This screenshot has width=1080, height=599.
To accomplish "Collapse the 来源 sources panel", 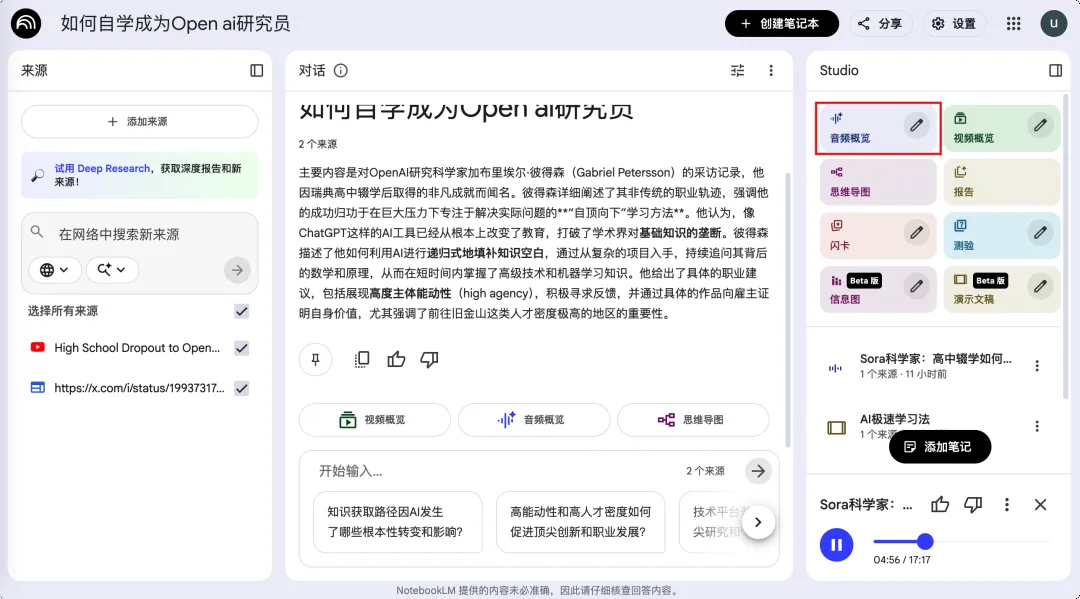I will [256, 70].
